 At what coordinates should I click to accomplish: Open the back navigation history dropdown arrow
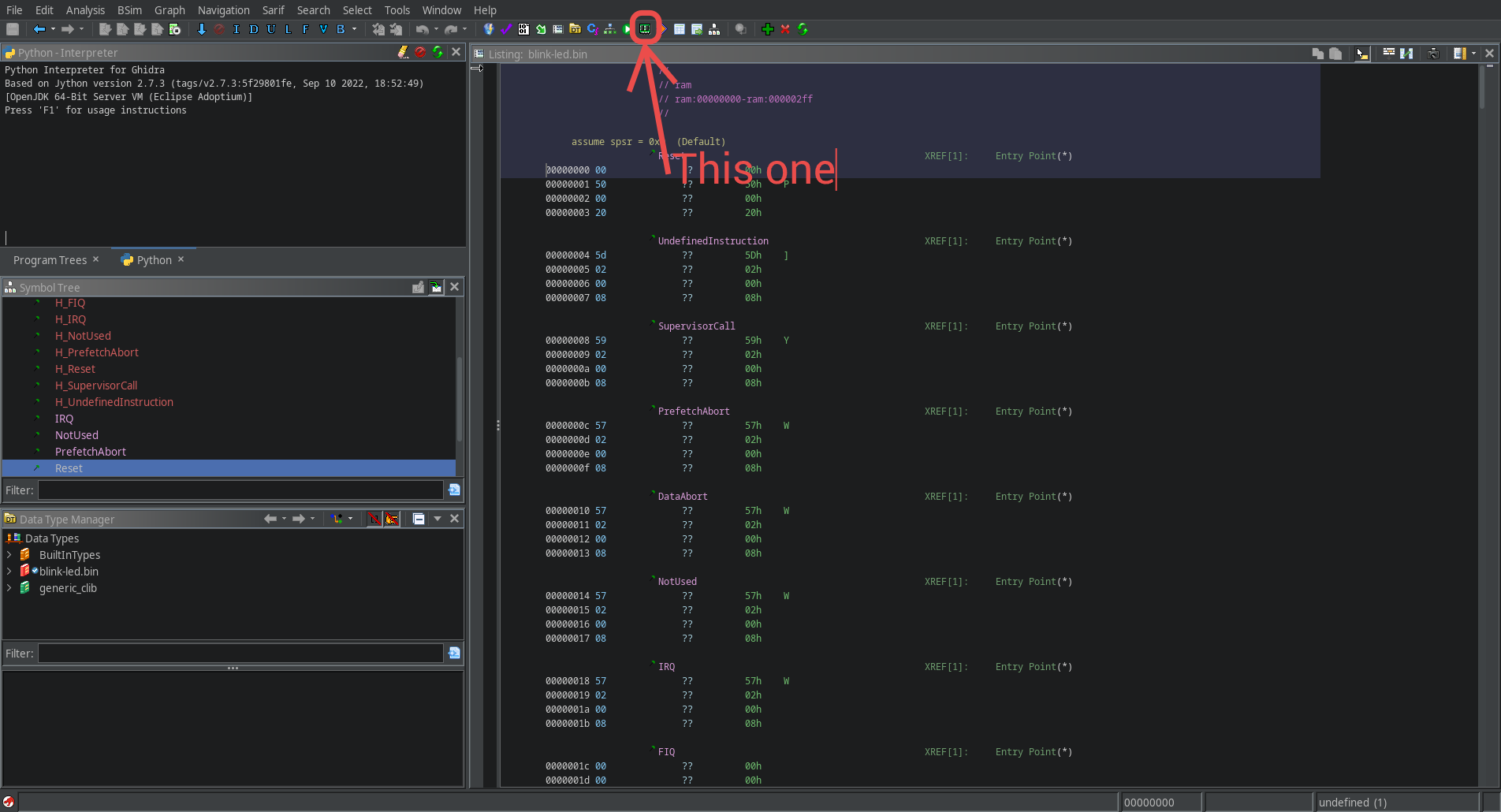coord(53,29)
